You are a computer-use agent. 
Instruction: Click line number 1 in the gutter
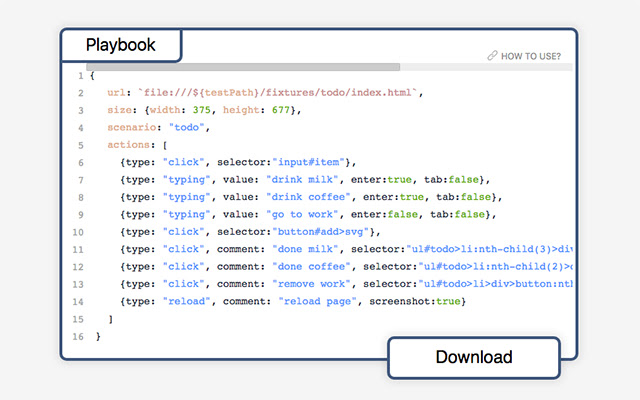[81, 76]
